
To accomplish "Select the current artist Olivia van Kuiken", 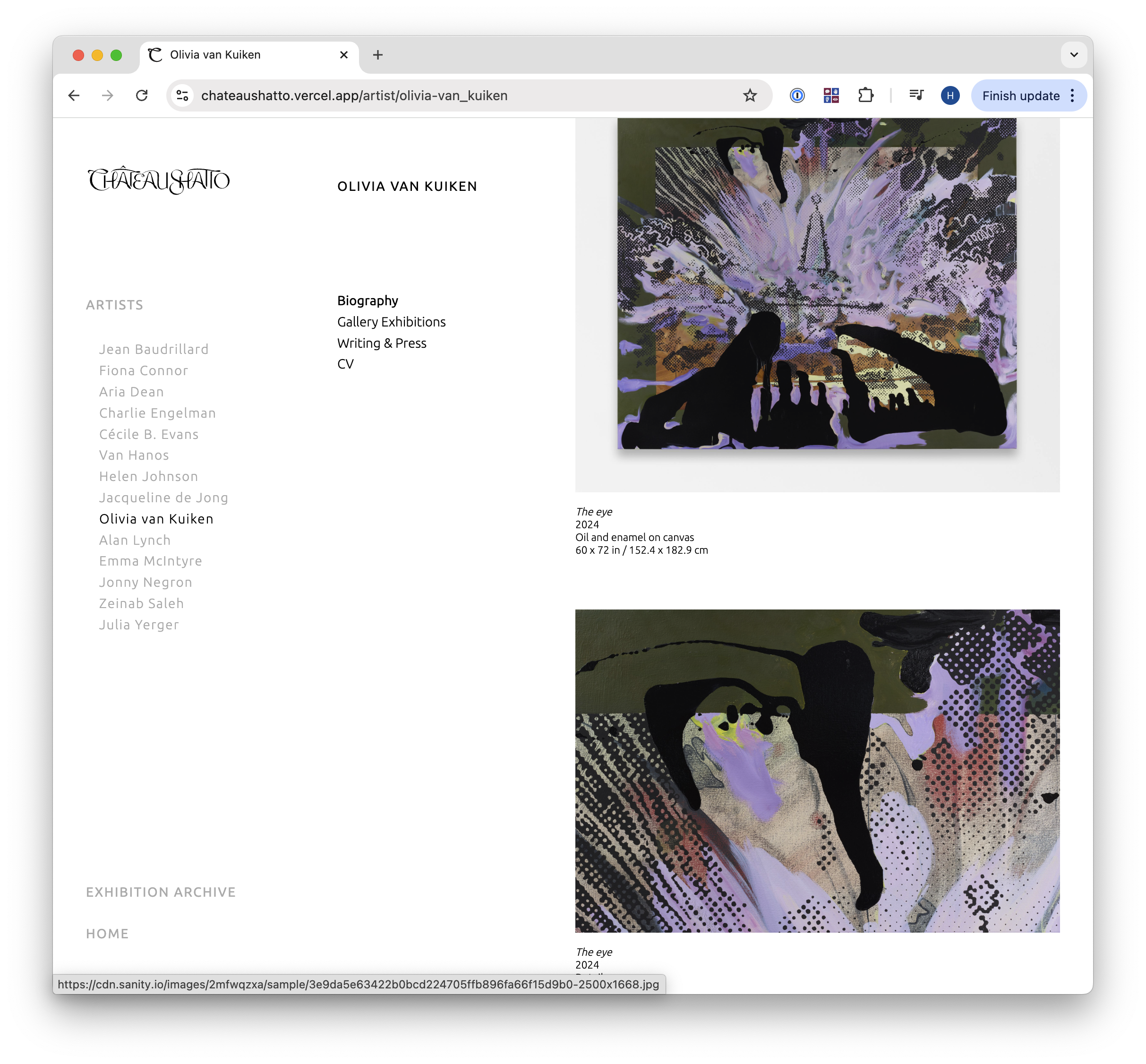I will tap(156, 519).
